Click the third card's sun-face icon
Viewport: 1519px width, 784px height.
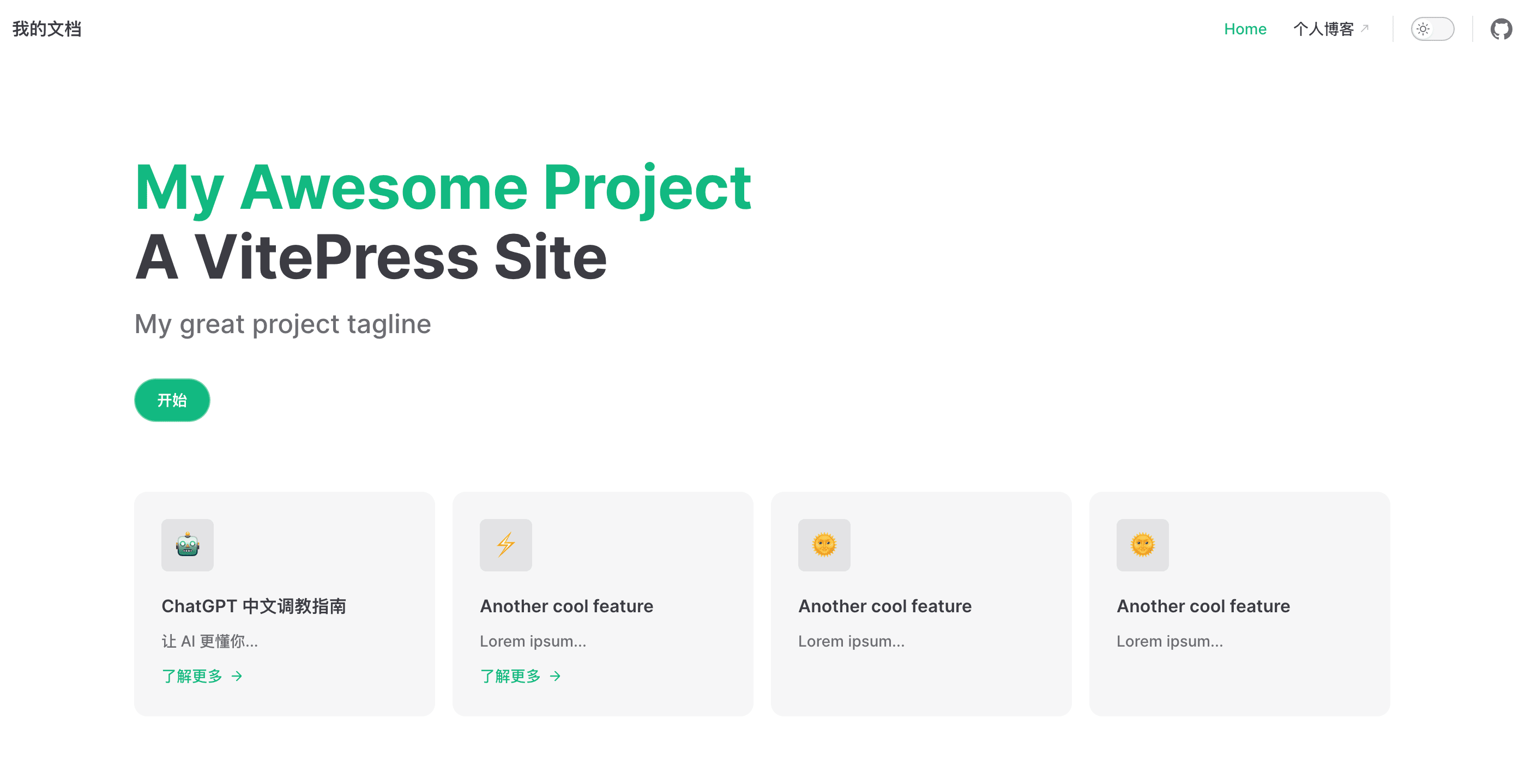(x=824, y=545)
